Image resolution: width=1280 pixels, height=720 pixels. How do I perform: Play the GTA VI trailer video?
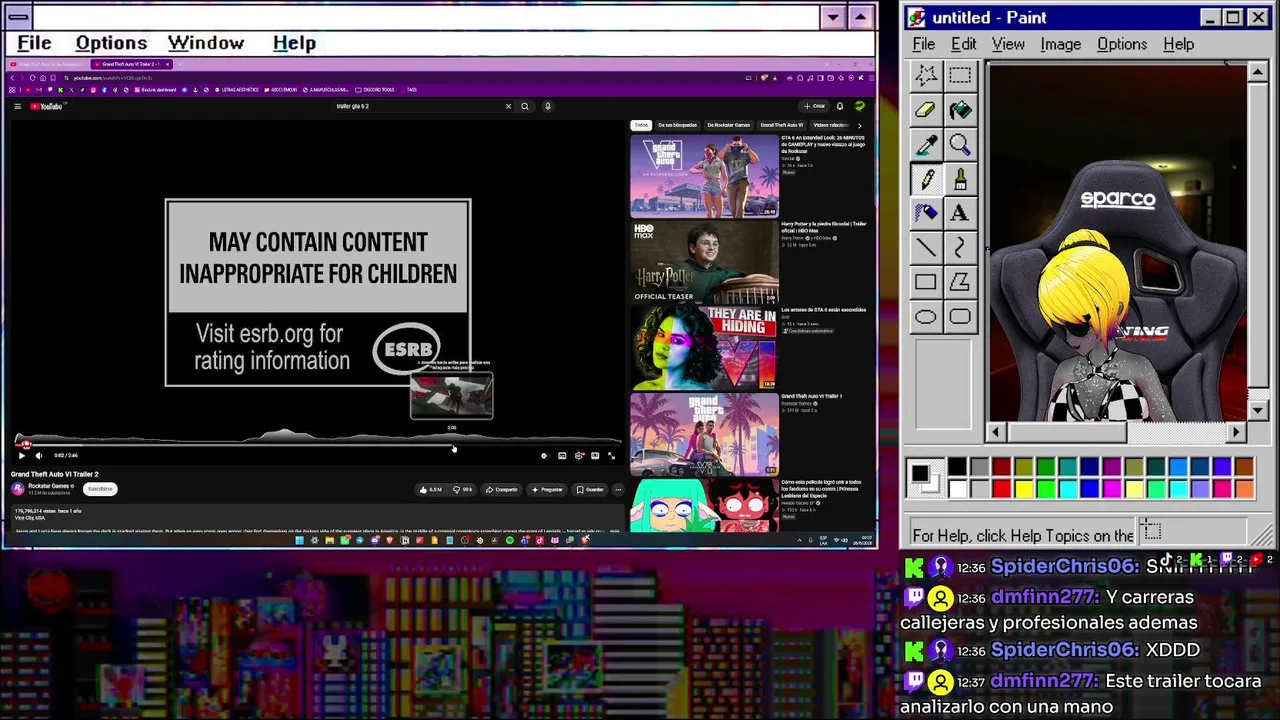[22, 456]
